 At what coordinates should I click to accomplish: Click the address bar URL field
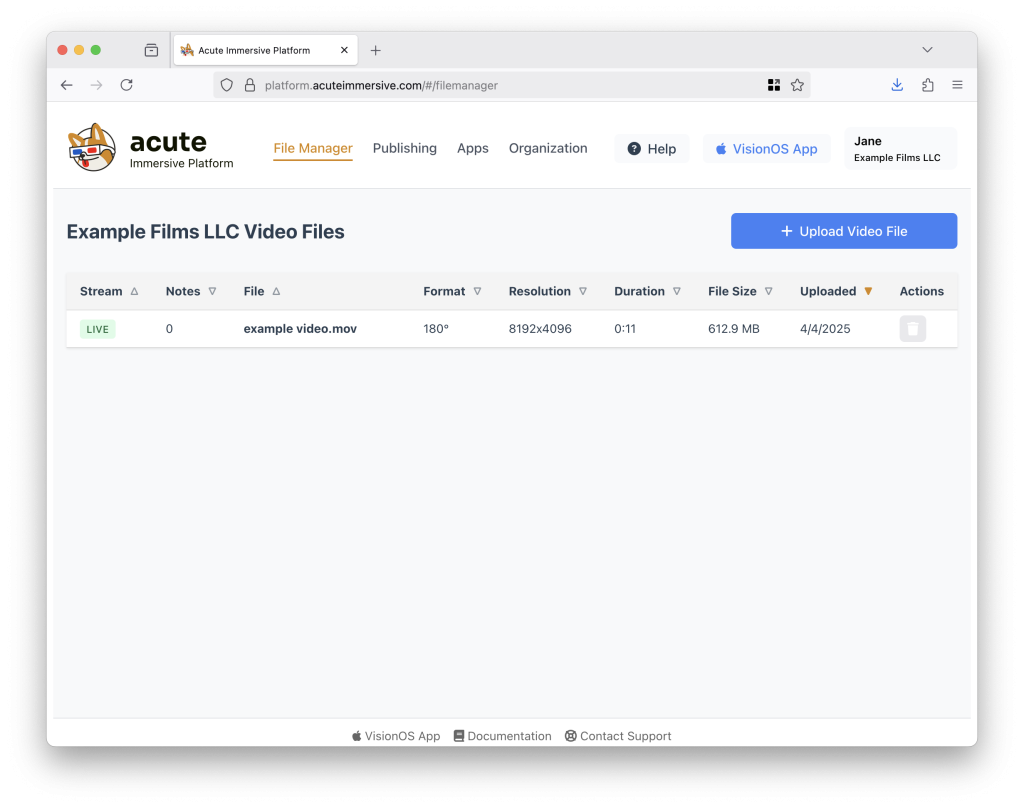pyautogui.click(x=512, y=85)
